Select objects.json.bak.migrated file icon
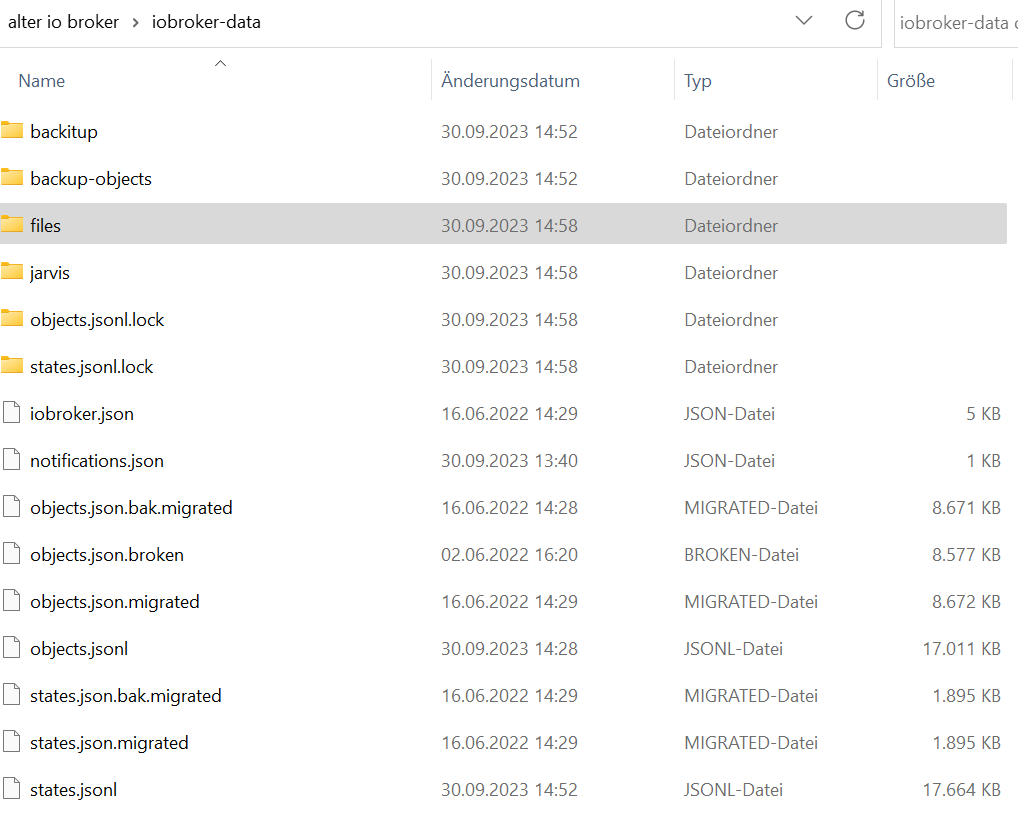This screenshot has height=814, width=1018. pyautogui.click(x=12, y=507)
